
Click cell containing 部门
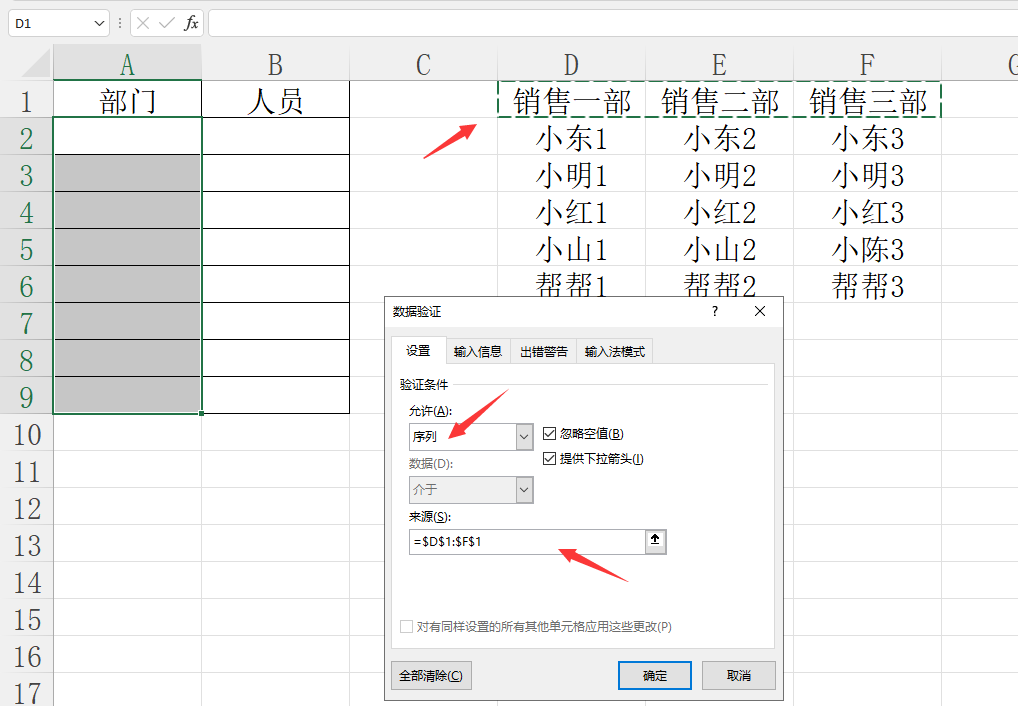(x=127, y=101)
